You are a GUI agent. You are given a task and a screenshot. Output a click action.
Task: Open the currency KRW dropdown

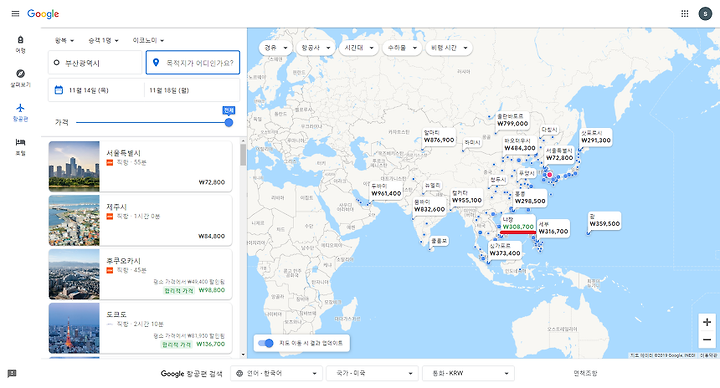[x=468, y=373]
